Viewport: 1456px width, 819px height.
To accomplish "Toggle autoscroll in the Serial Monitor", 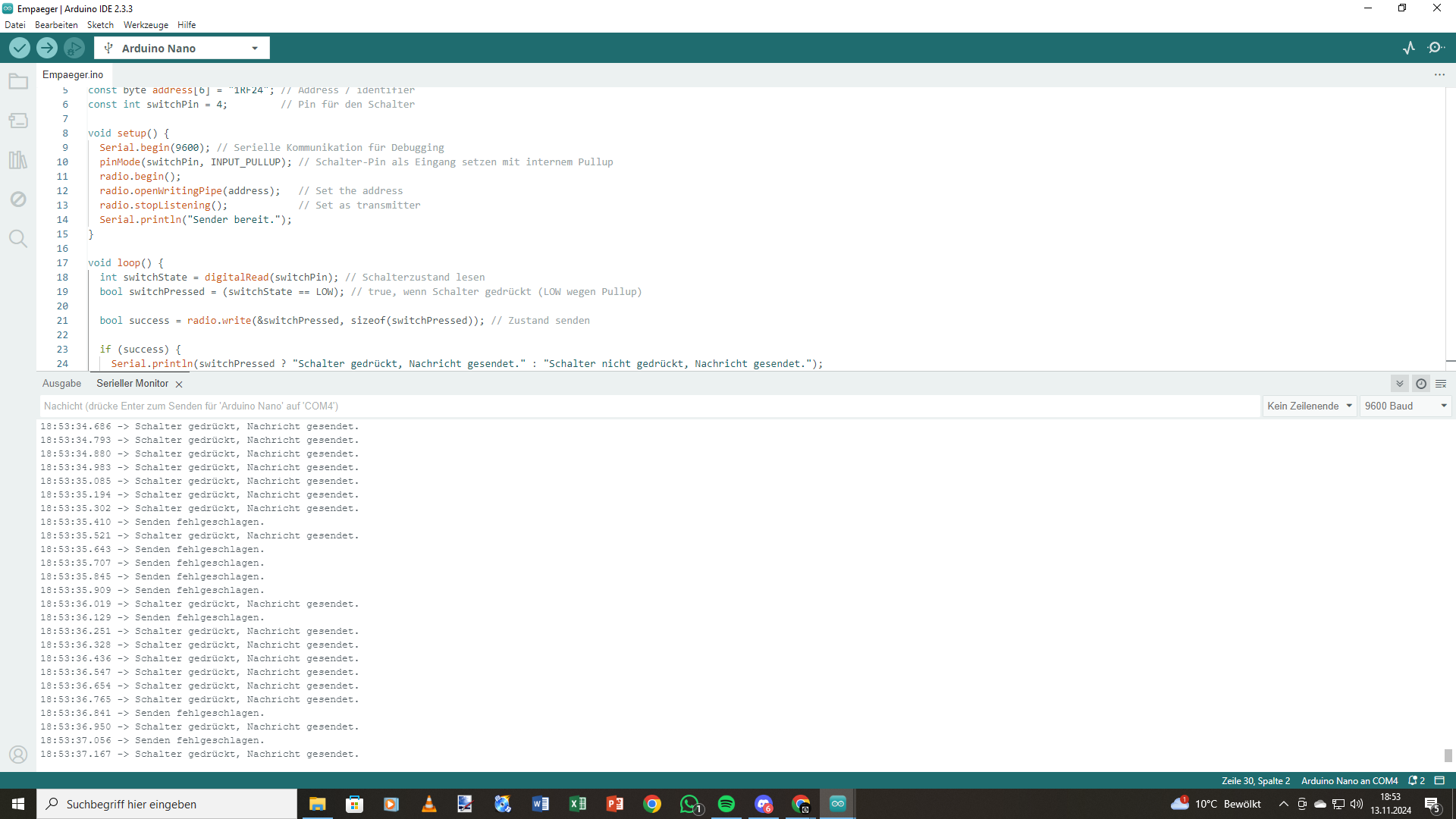I will coord(1400,384).
